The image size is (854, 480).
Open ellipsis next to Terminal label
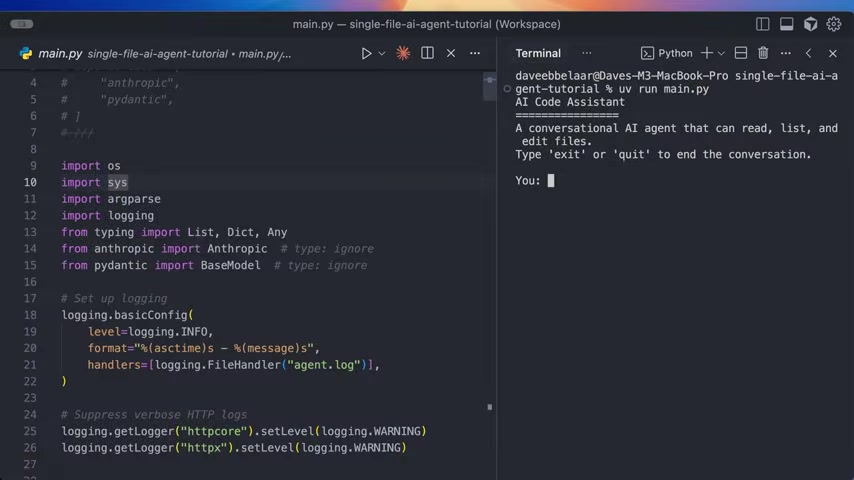[x=587, y=53]
